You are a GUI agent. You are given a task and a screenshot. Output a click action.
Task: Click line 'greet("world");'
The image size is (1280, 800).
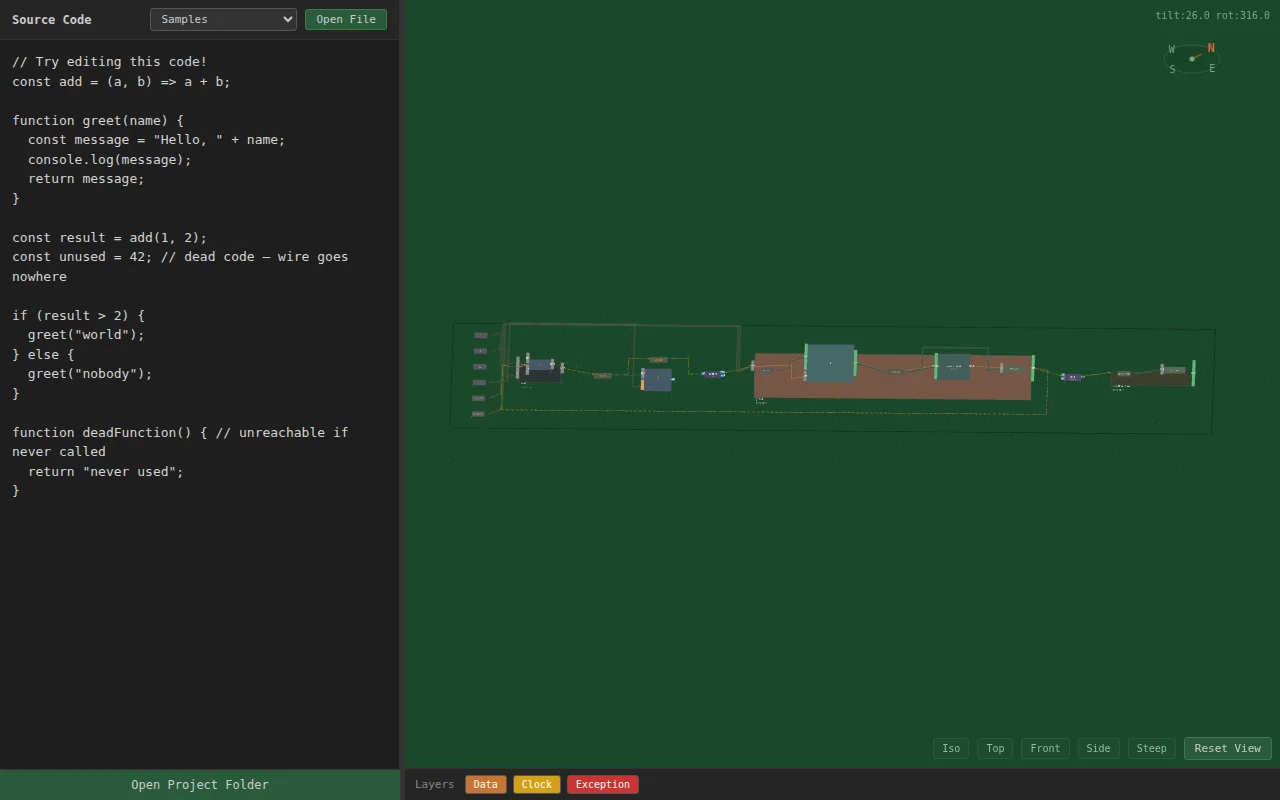86,335
